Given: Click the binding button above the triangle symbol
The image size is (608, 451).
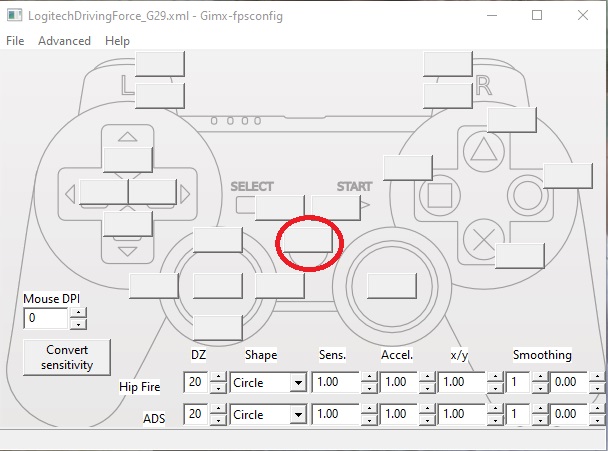Looking at the screenshot, I should click(x=512, y=120).
